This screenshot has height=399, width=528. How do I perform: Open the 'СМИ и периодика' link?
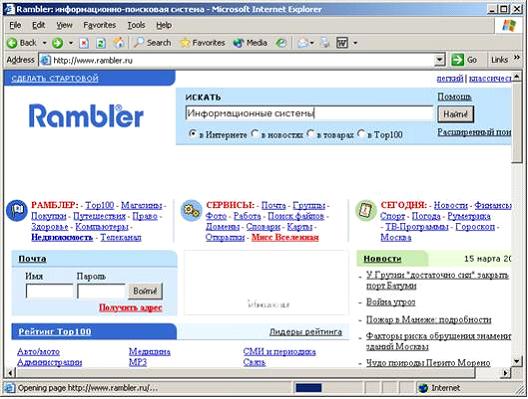pos(279,352)
